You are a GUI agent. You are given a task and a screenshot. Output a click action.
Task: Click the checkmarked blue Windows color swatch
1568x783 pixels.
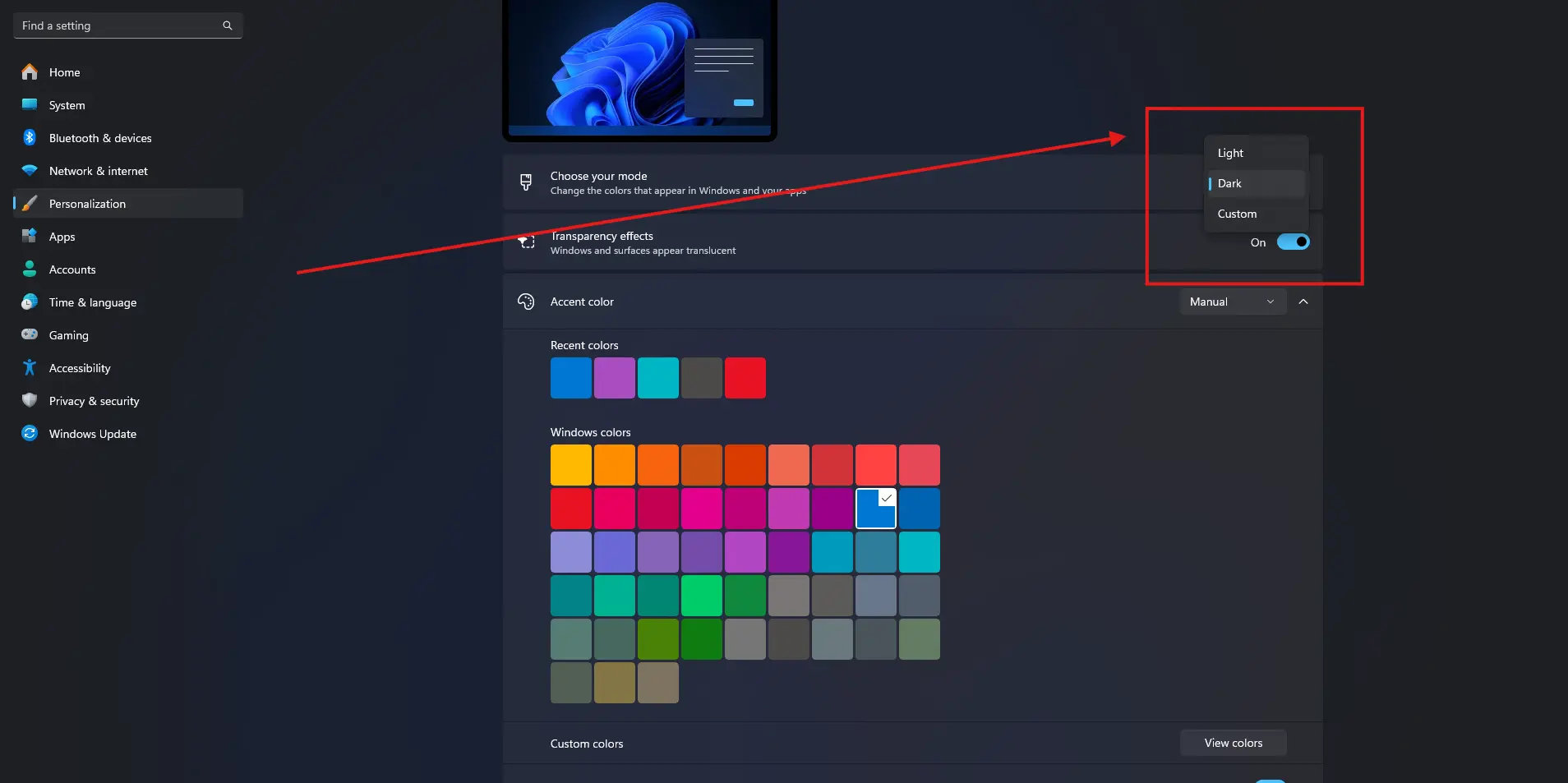pyautogui.click(x=876, y=509)
